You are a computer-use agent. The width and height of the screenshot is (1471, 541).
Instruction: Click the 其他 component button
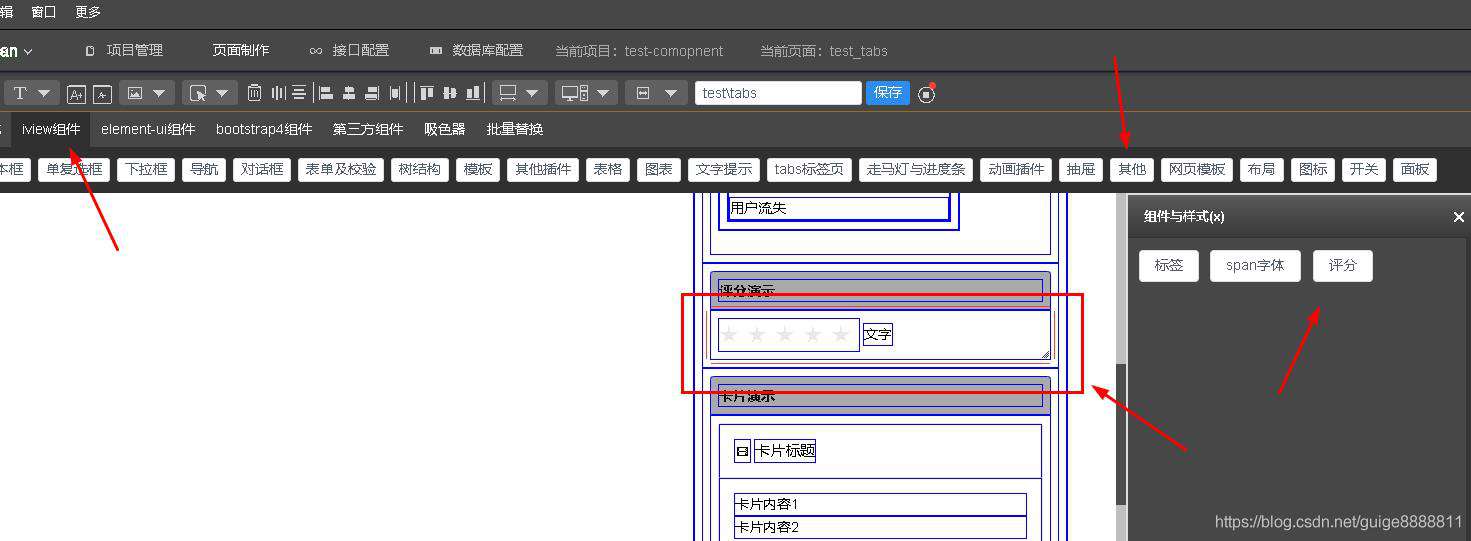[x=1132, y=169]
